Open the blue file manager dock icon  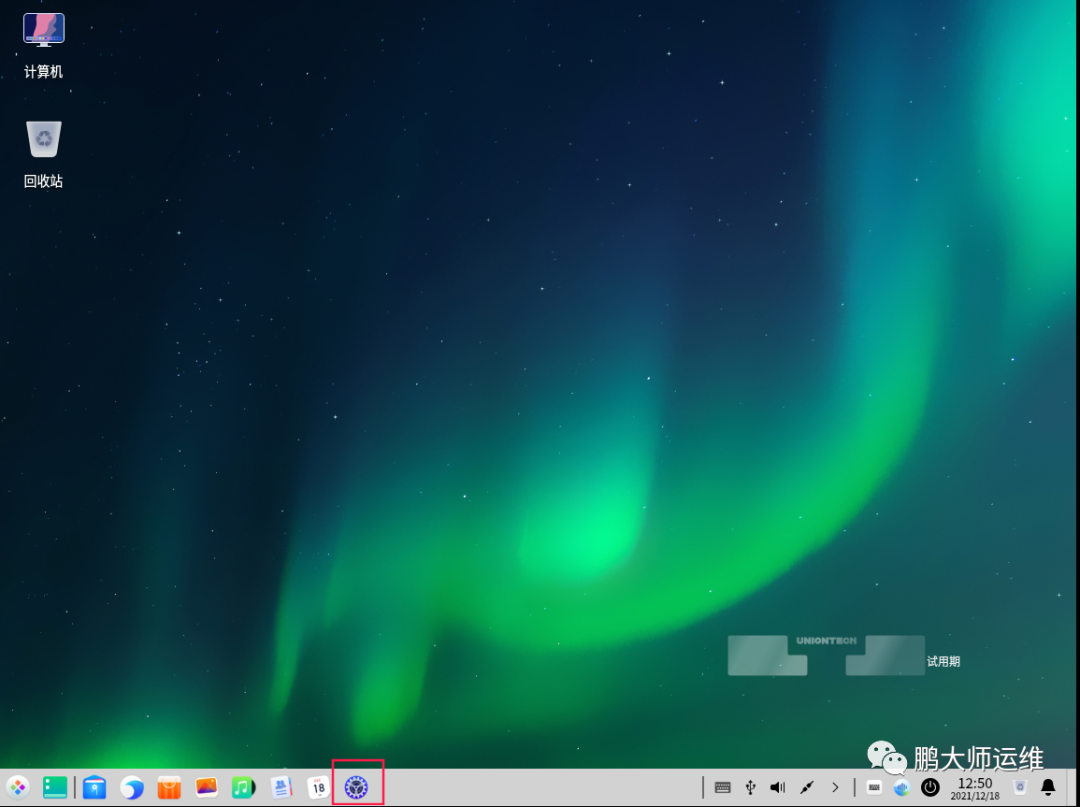(x=94, y=787)
